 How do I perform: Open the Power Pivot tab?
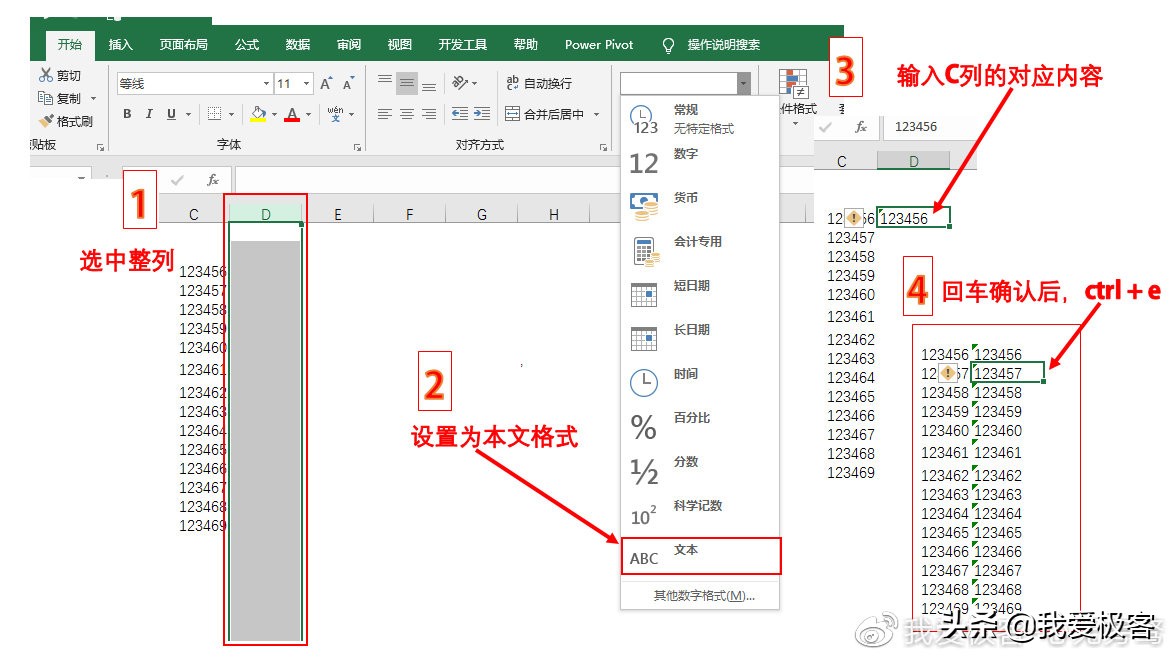(598, 44)
